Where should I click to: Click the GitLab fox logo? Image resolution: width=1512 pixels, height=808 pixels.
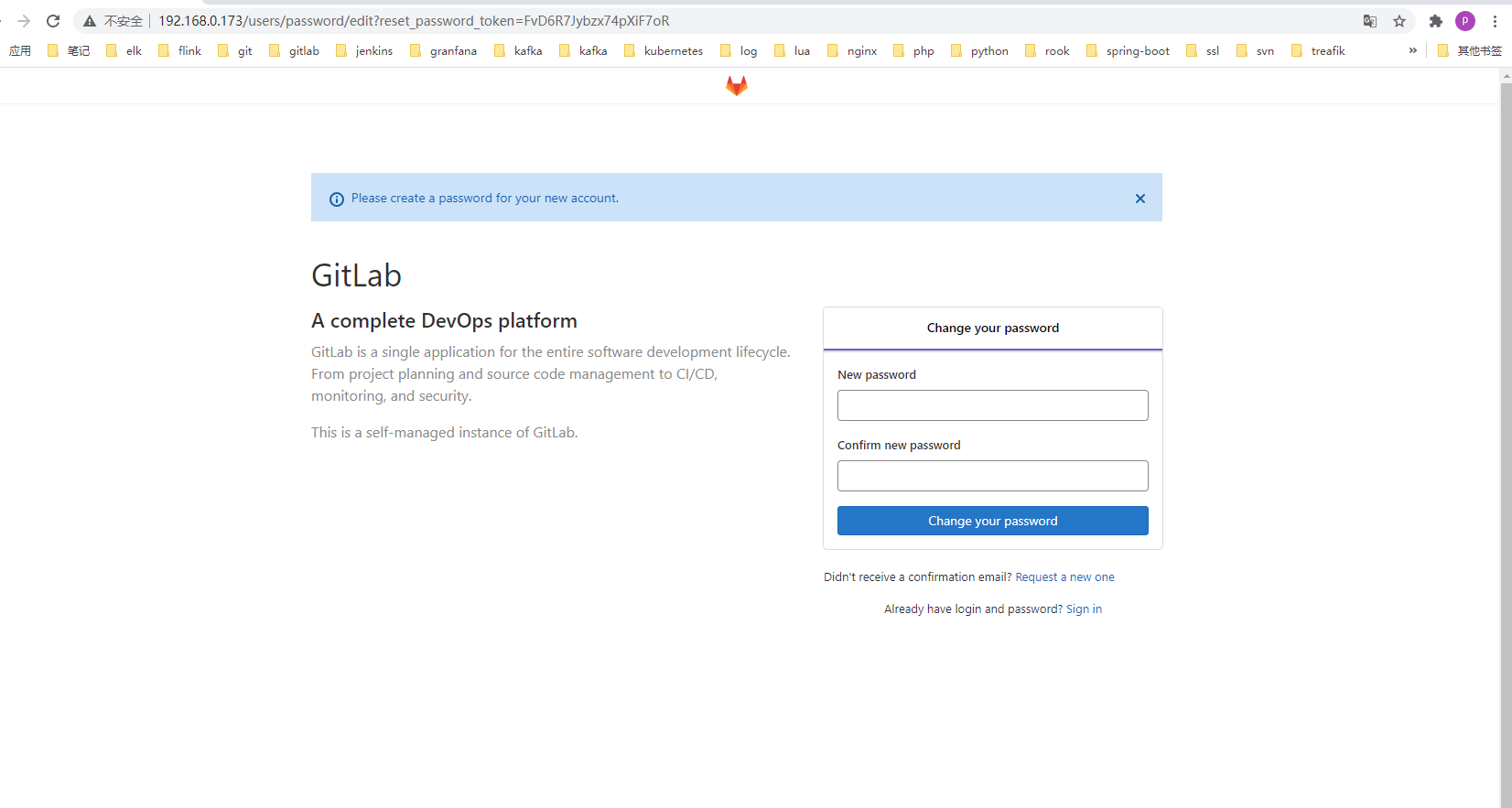737,86
